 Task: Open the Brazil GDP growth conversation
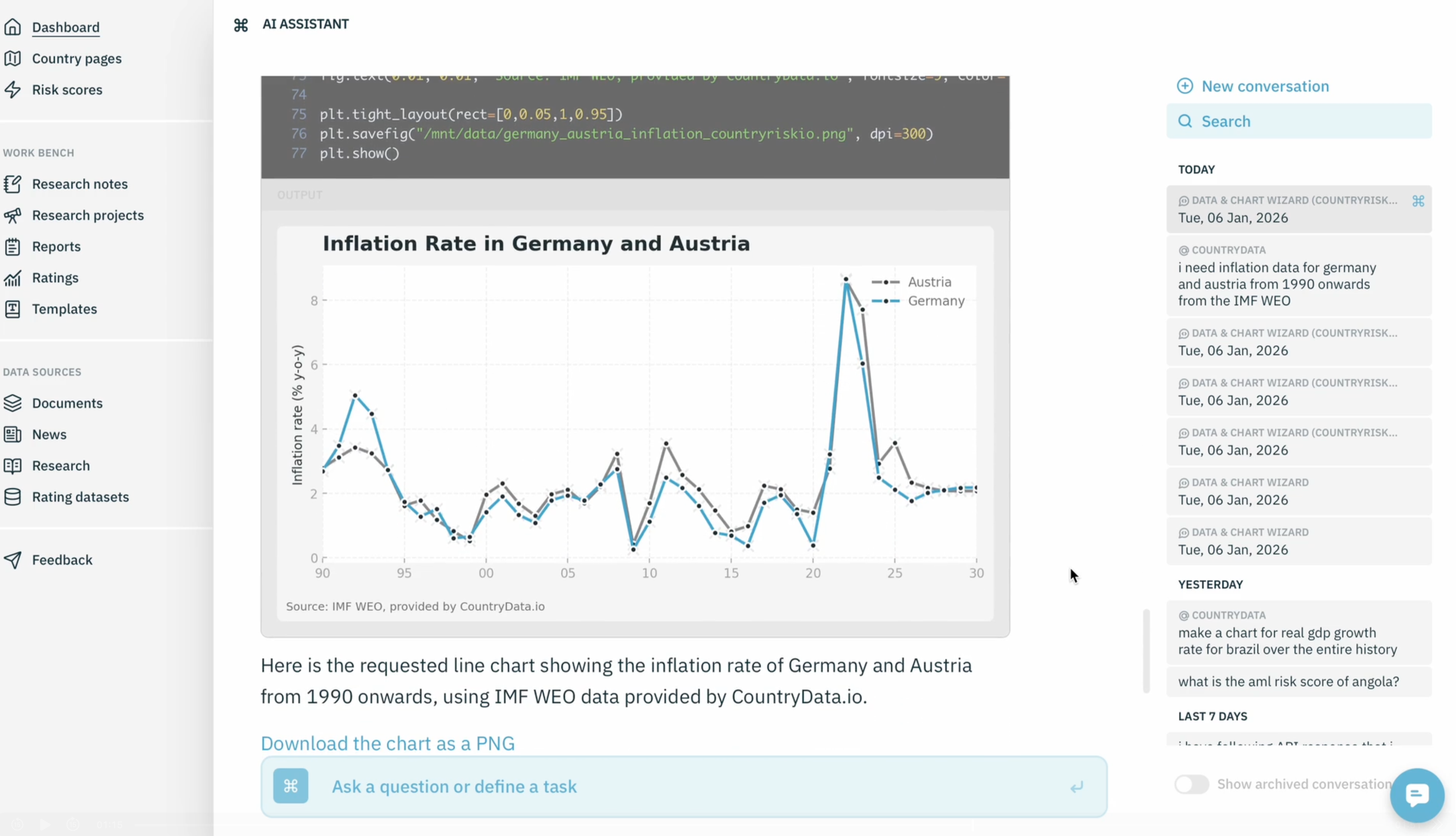1287,640
